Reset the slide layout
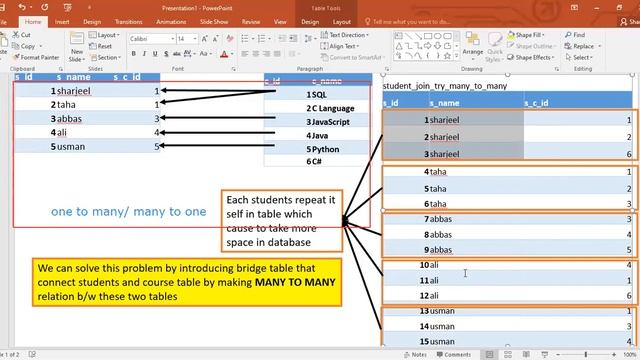Screen dimensions: 640x360 click(x=100, y=46)
